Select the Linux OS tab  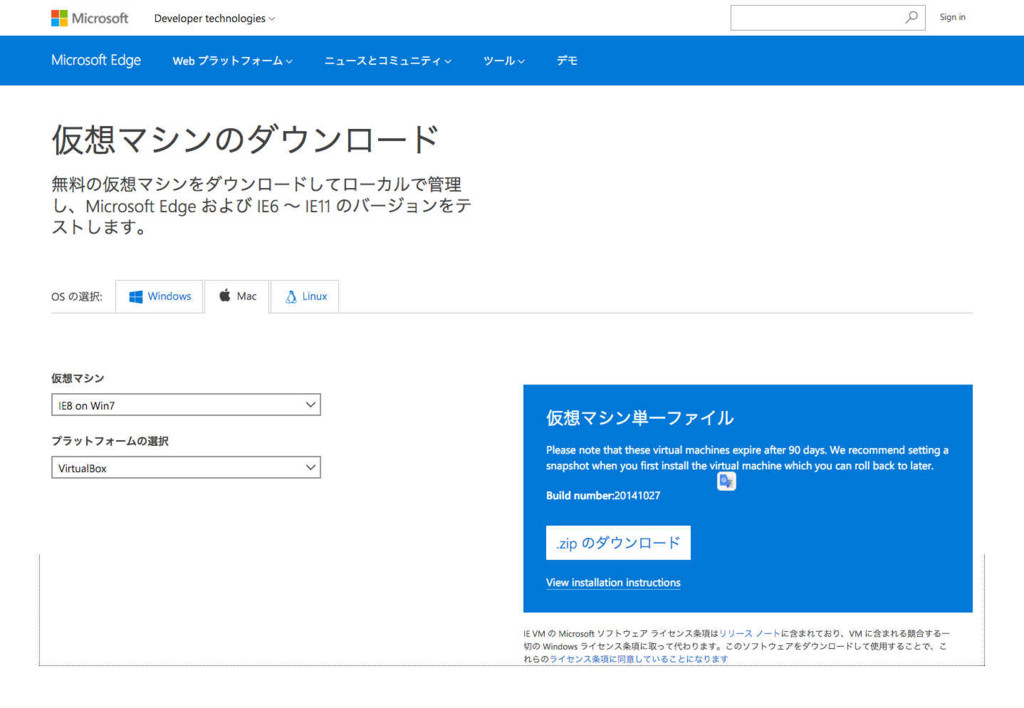click(x=305, y=297)
